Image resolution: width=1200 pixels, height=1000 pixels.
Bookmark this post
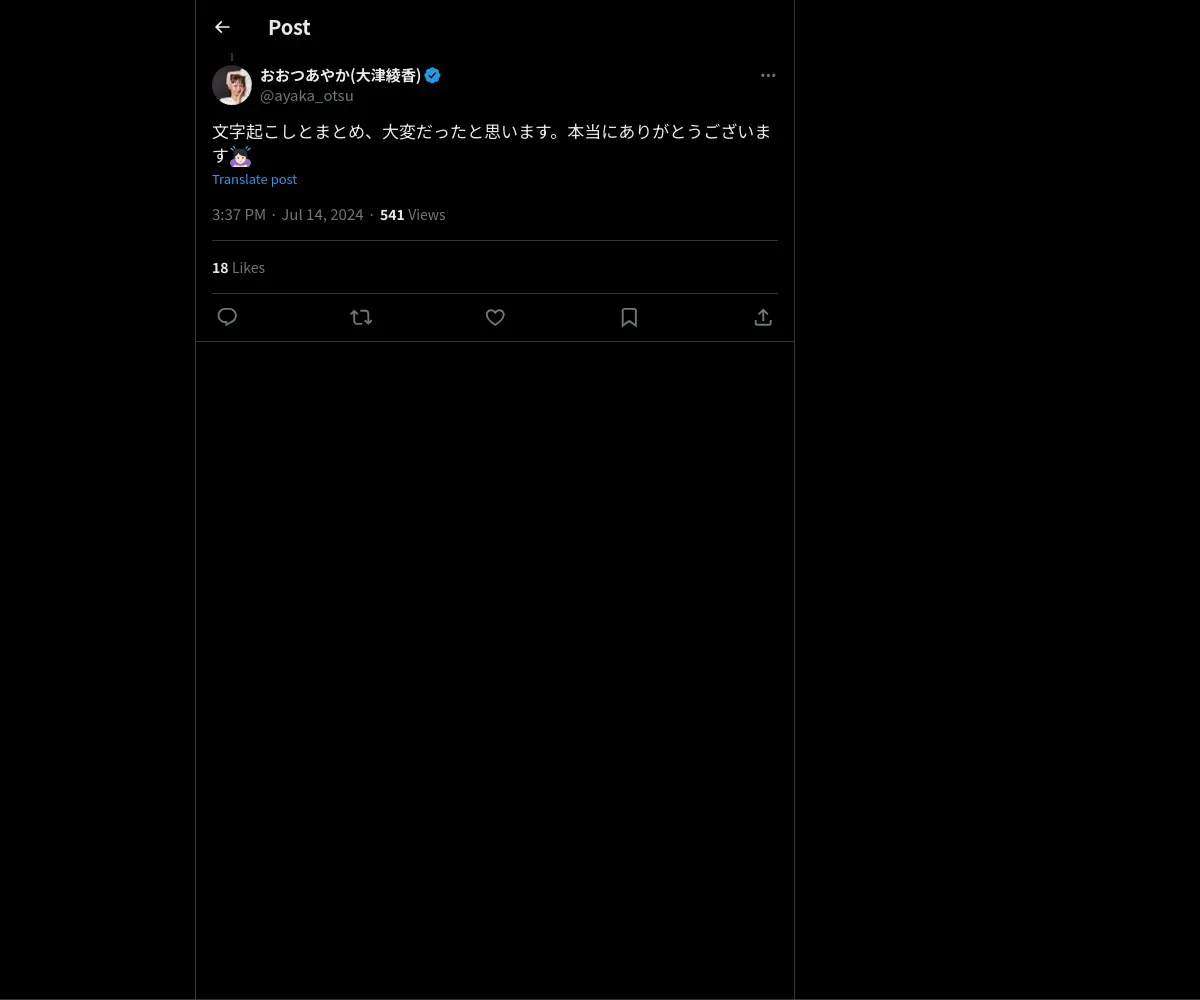(629, 317)
